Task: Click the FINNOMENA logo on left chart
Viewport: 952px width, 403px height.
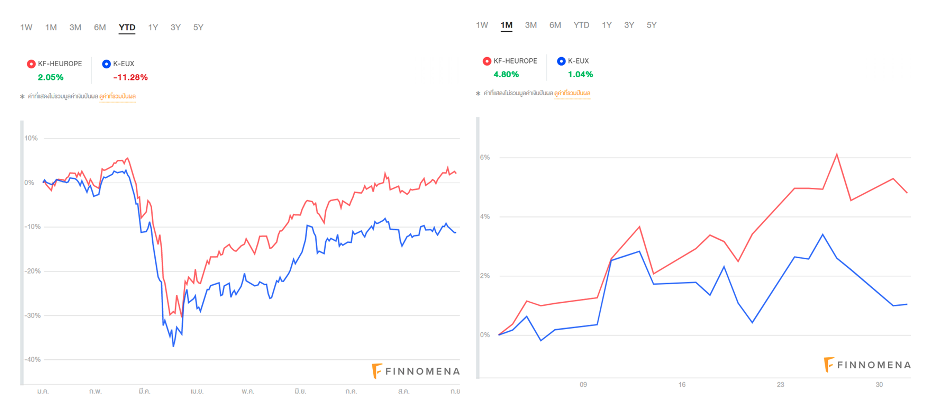Action: click(x=415, y=371)
